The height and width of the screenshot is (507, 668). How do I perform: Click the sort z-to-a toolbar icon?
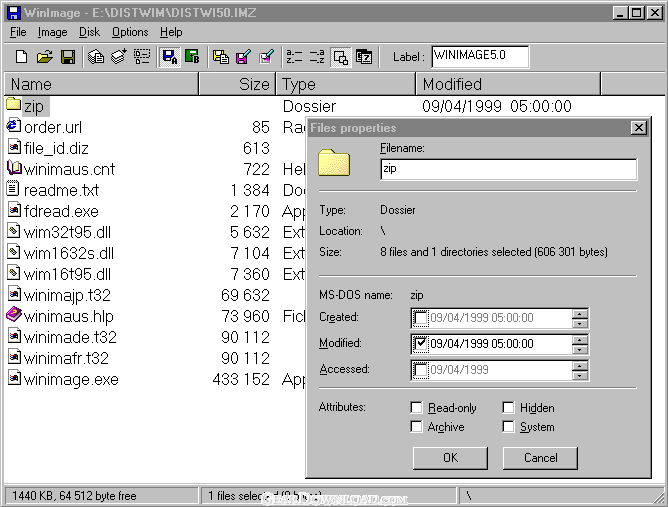pyautogui.click(x=317, y=57)
